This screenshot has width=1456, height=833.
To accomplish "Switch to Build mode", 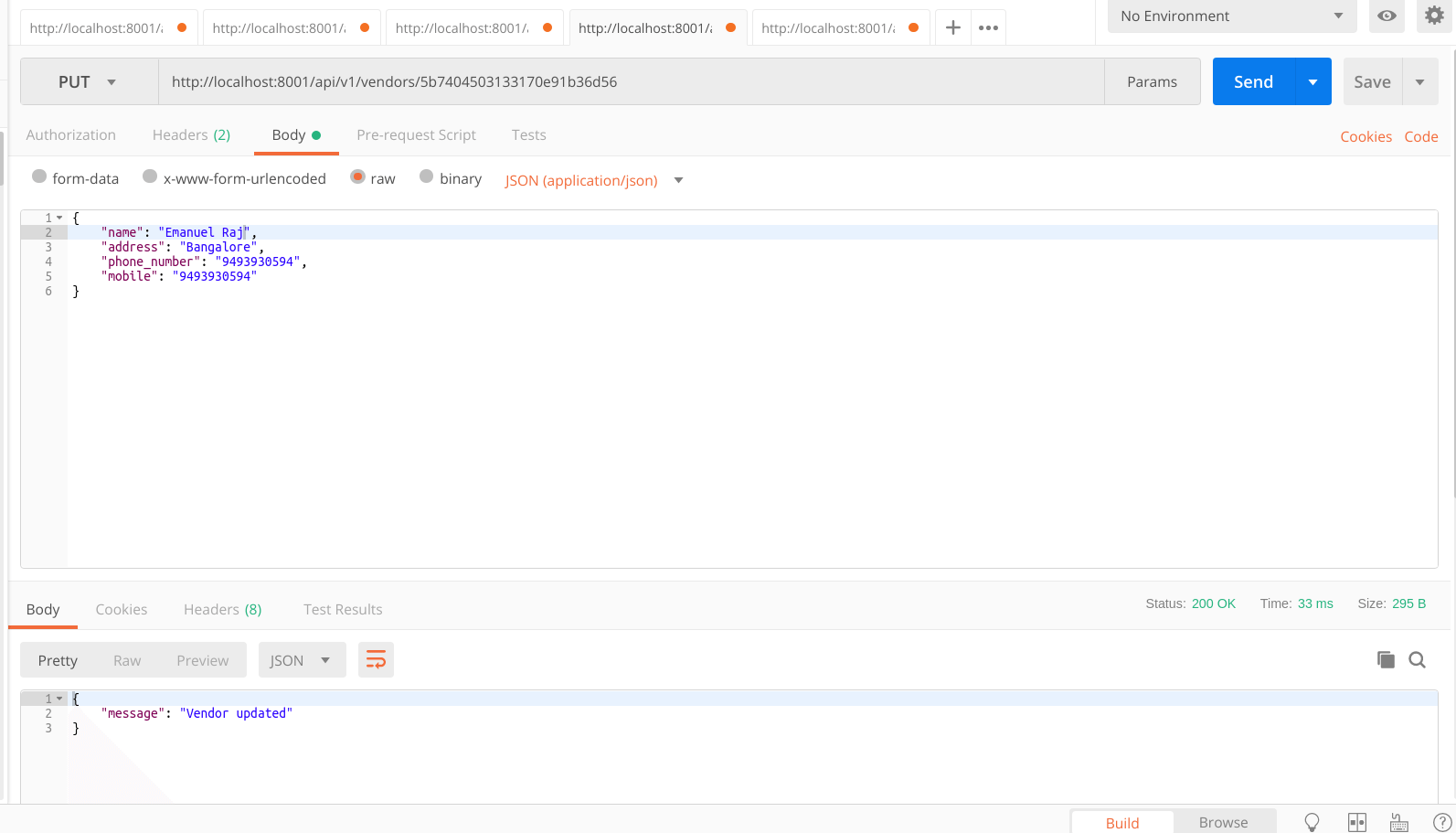I will tap(1122, 823).
